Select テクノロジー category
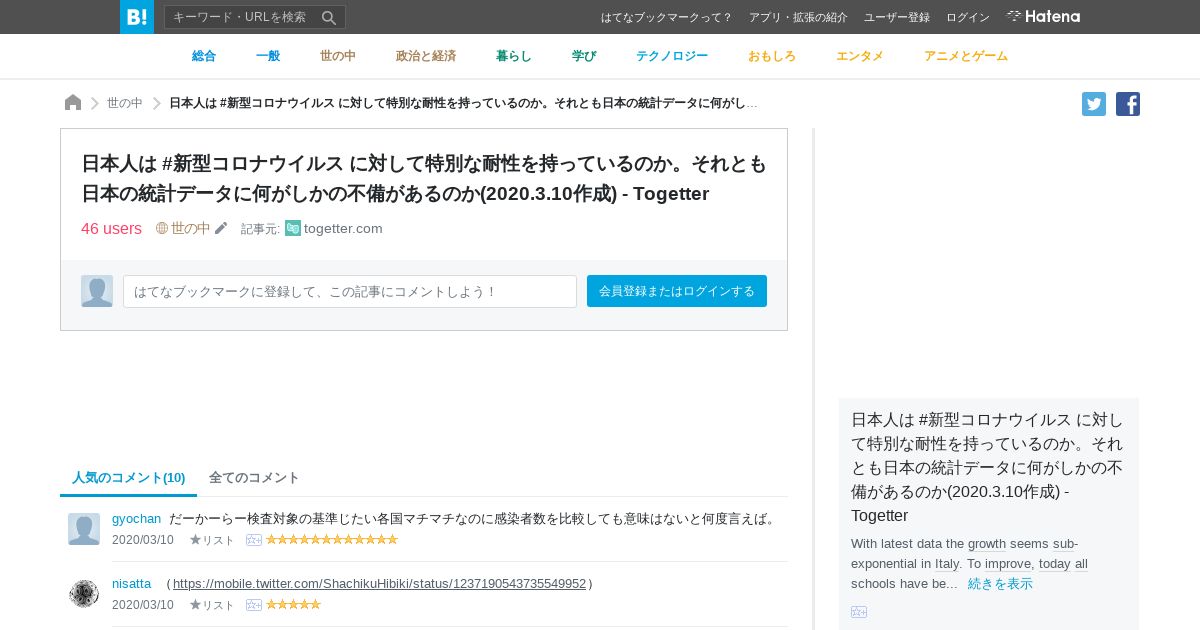 (x=672, y=56)
